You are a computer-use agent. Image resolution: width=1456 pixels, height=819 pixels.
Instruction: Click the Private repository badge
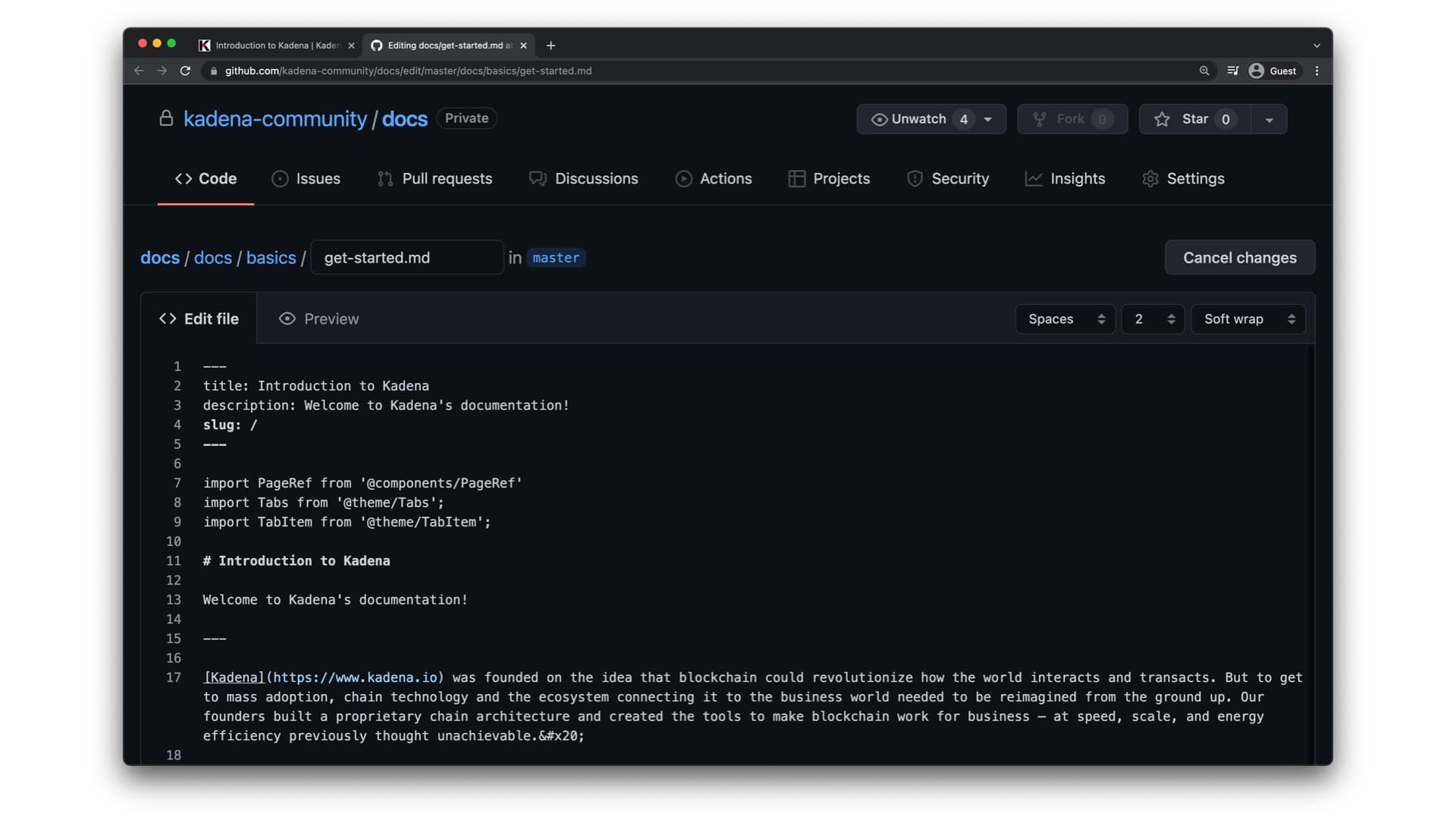(x=466, y=118)
